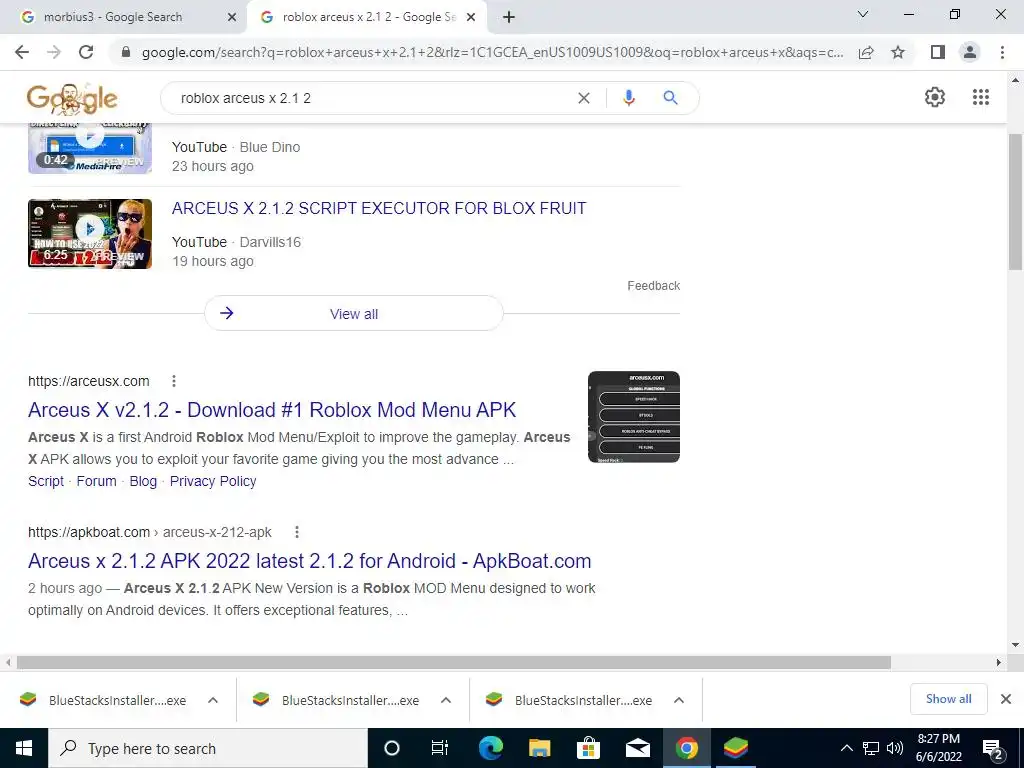Click the browser forward arrow
Image resolution: width=1024 pixels, height=768 pixels.
click(x=54, y=52)
